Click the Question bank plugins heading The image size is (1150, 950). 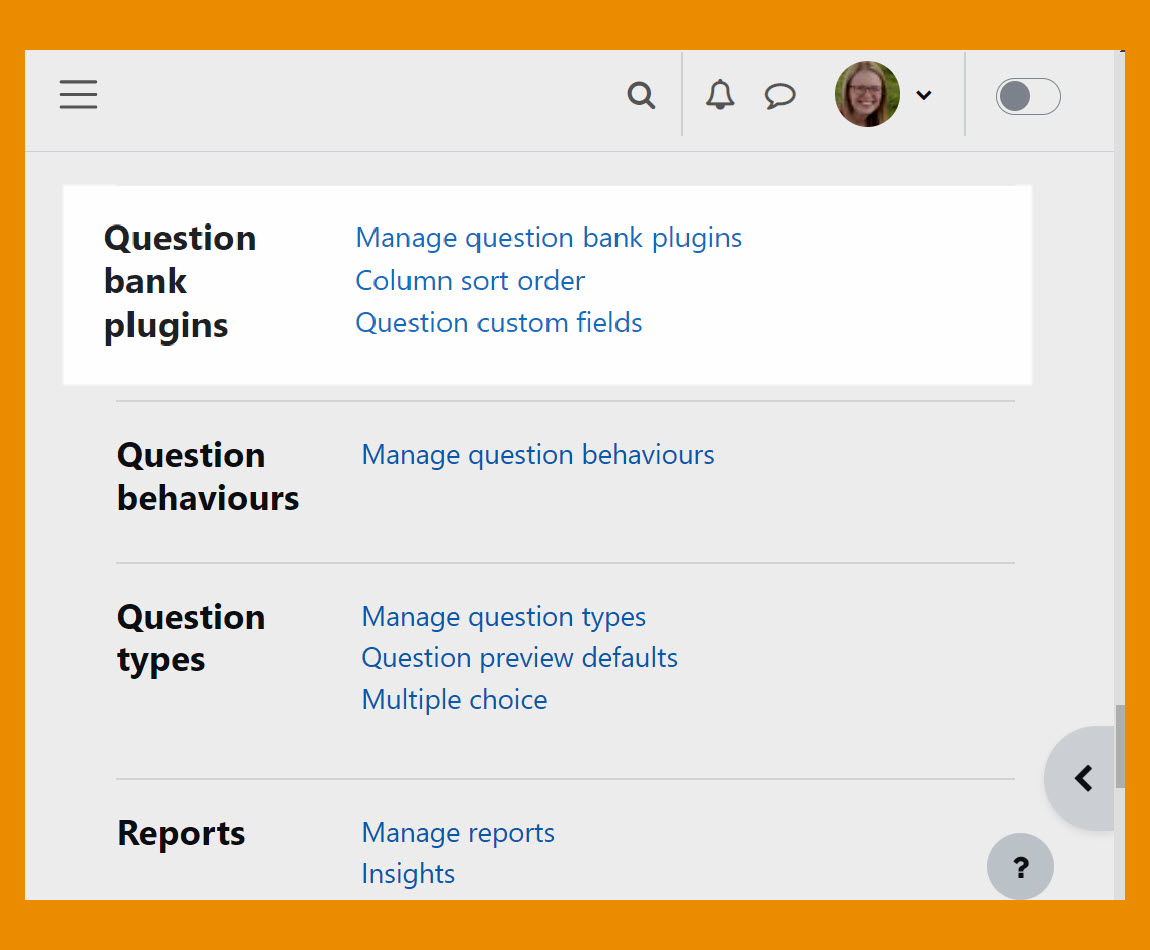[x=180, y=281]
